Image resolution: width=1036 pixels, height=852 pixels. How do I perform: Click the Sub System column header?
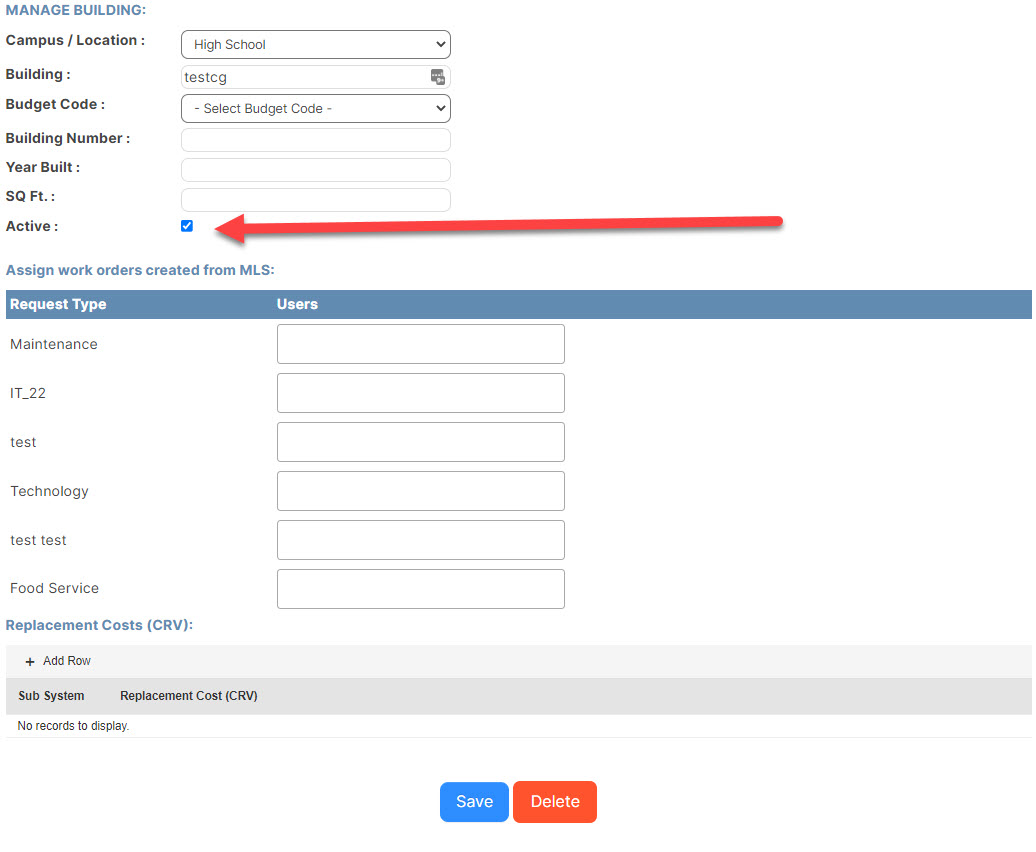pos(51,695)
